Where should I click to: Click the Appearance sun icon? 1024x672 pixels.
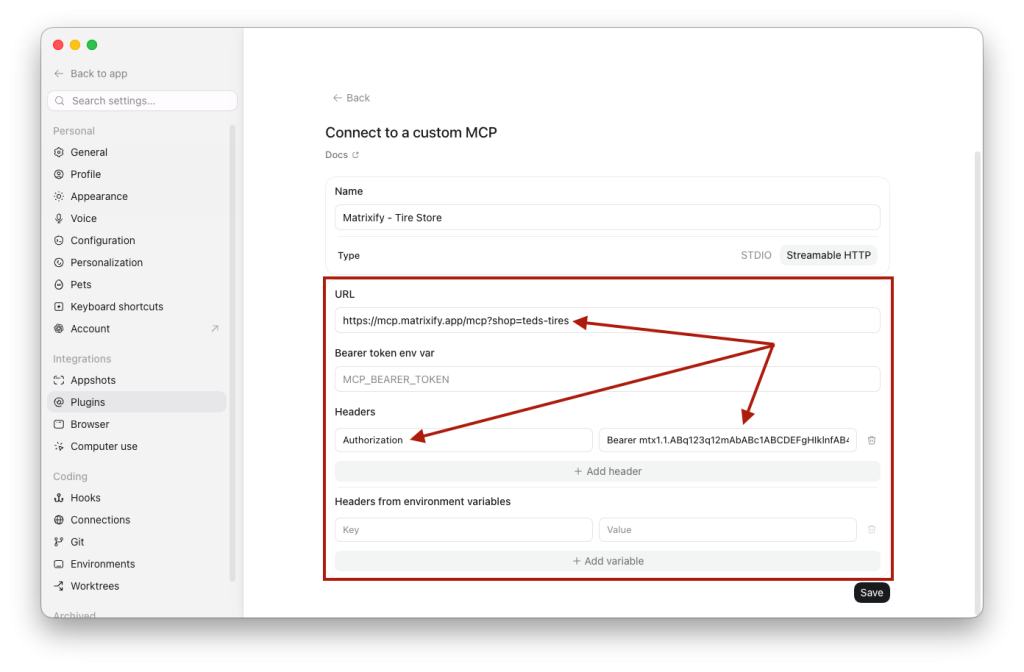pos(59,197)
